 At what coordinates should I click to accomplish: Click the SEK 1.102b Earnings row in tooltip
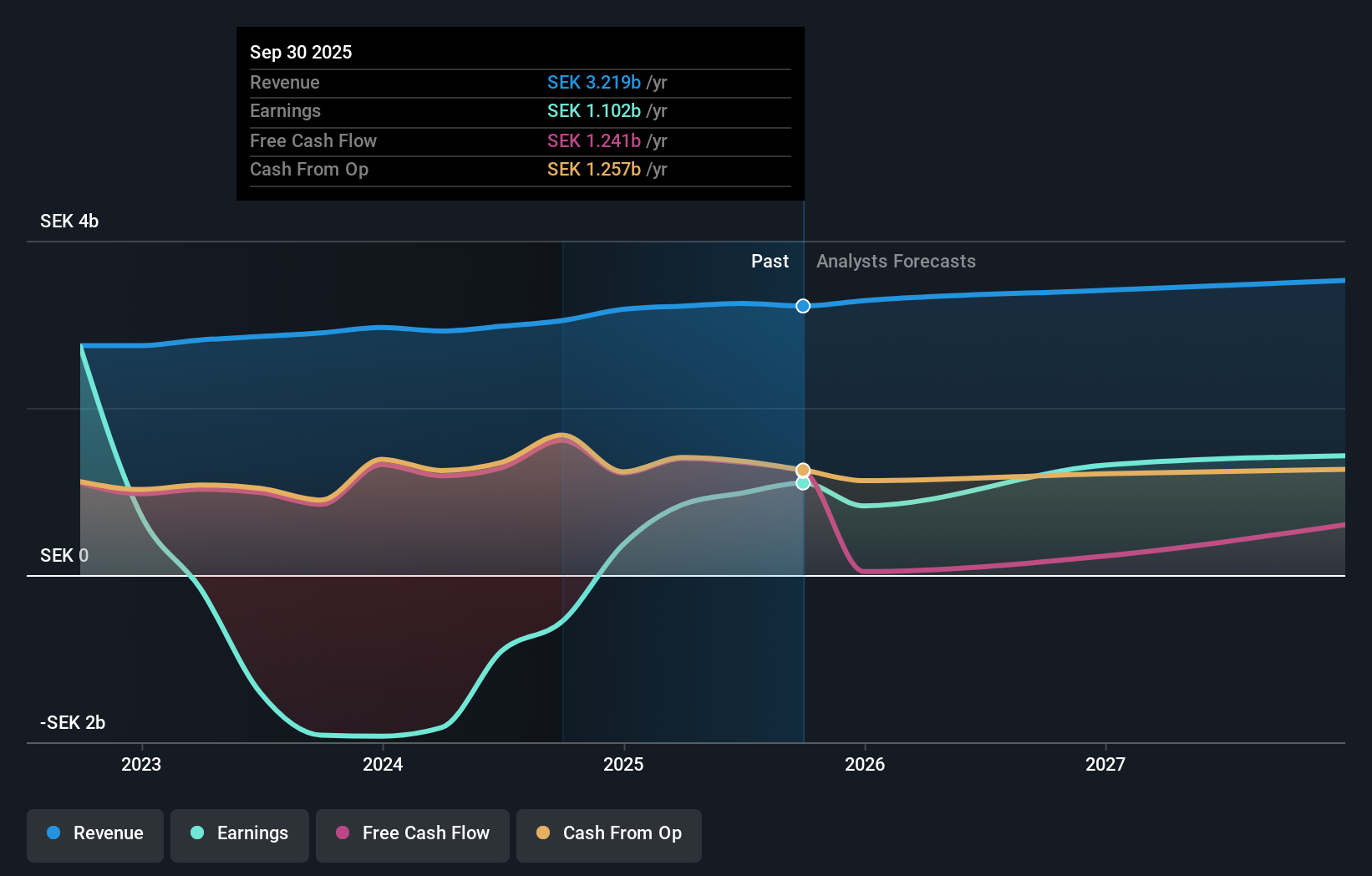[594, 110]
